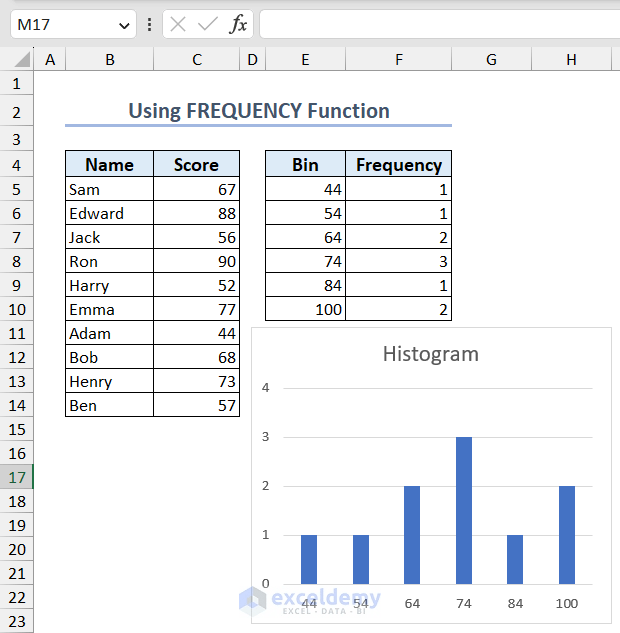Select row 3 header
620x633 pixels.
17,139
